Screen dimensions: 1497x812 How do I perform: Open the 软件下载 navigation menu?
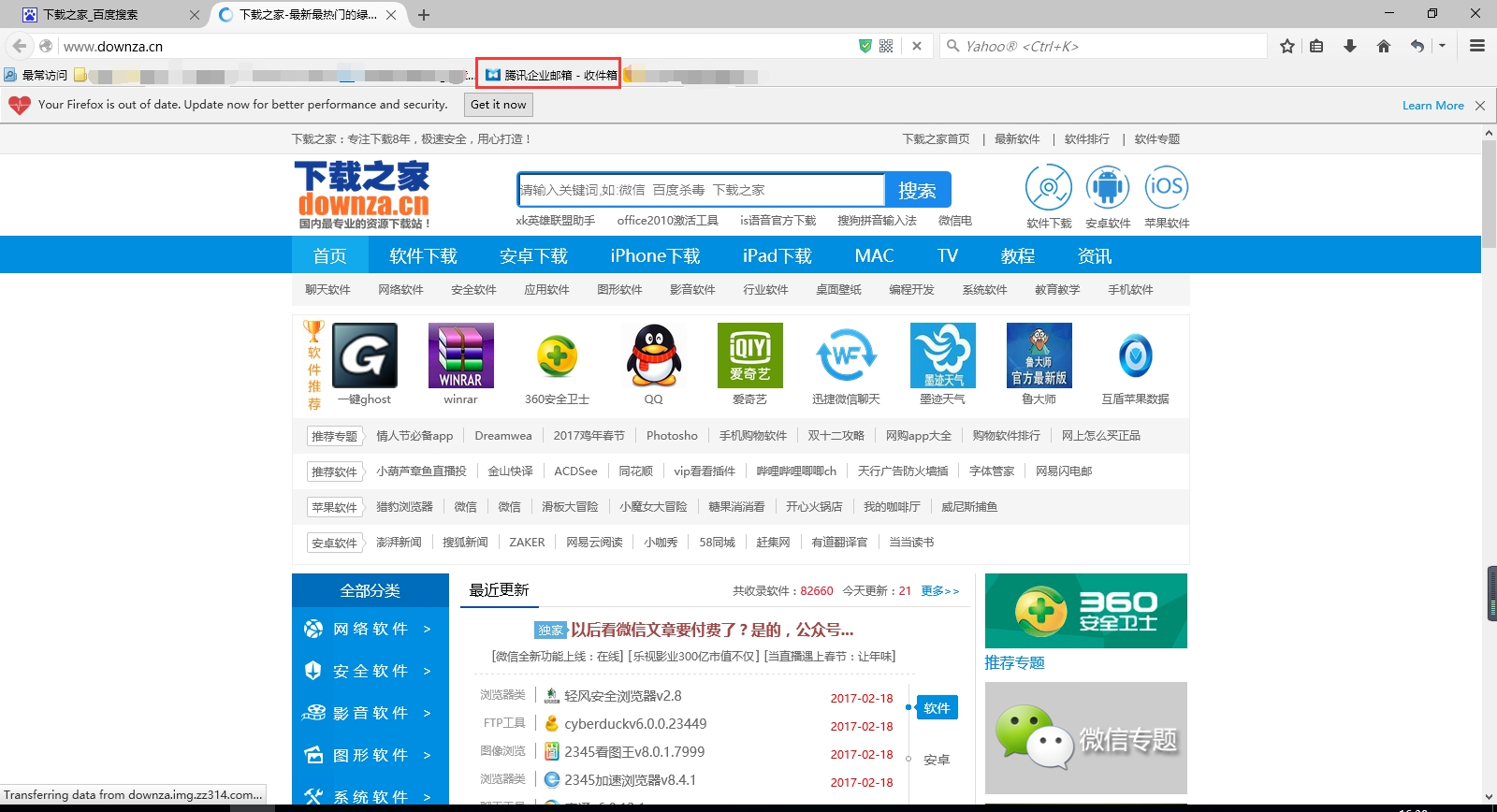click(x=423, y=255)
